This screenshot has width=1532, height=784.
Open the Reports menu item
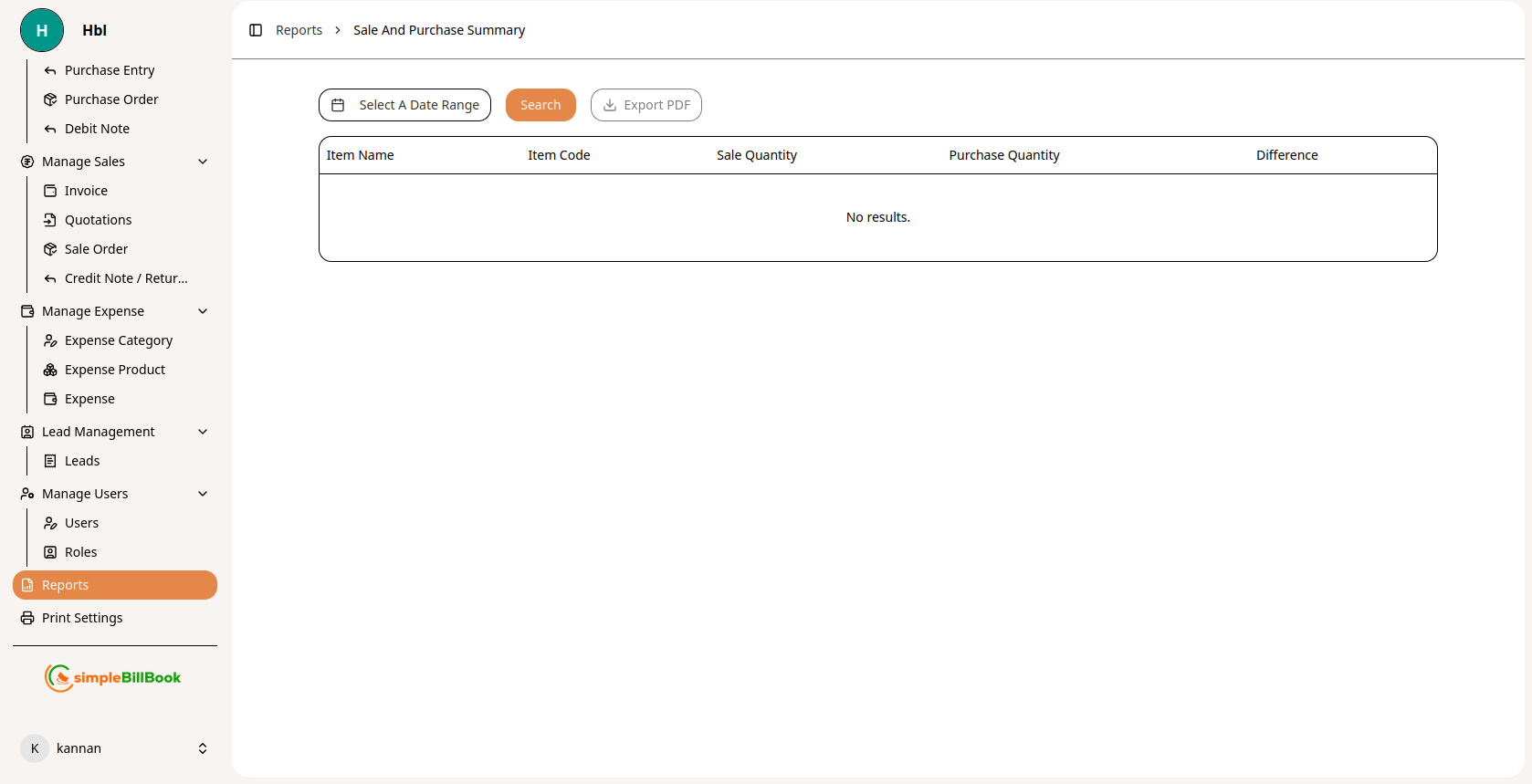point(115,585)
